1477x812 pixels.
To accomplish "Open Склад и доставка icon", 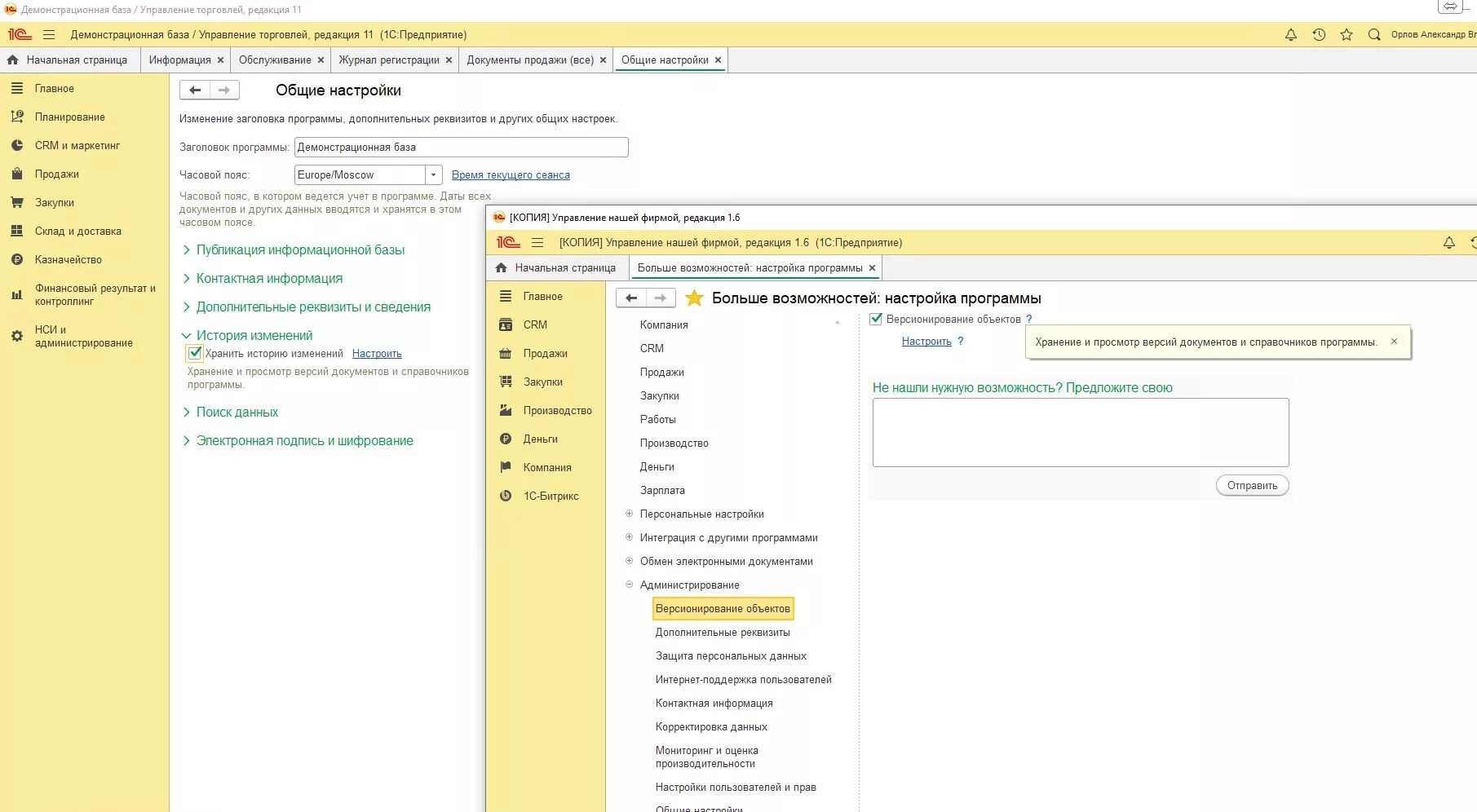I will point(17,231).
